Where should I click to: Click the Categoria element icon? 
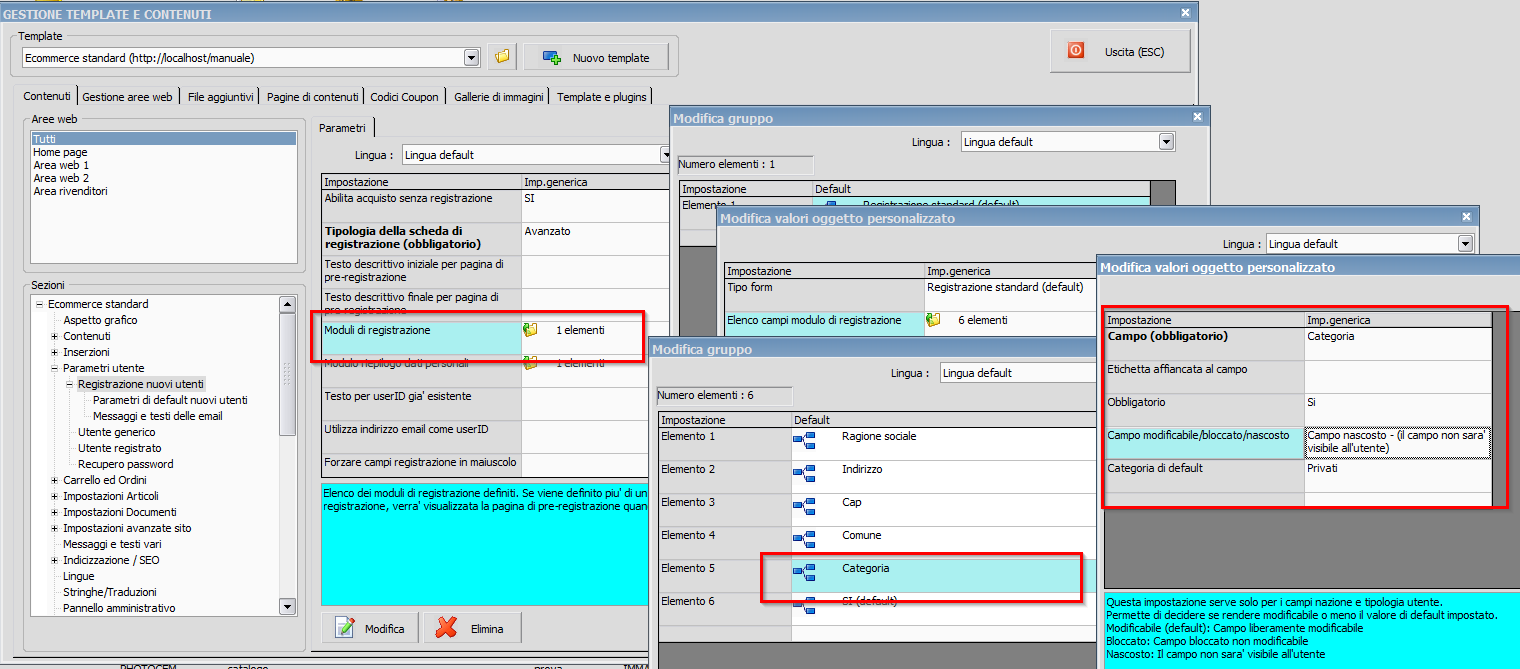coord(805,571)
